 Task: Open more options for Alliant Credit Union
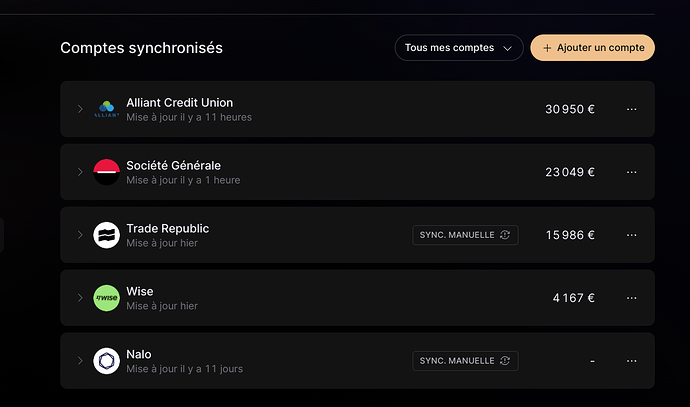point(631,109)
